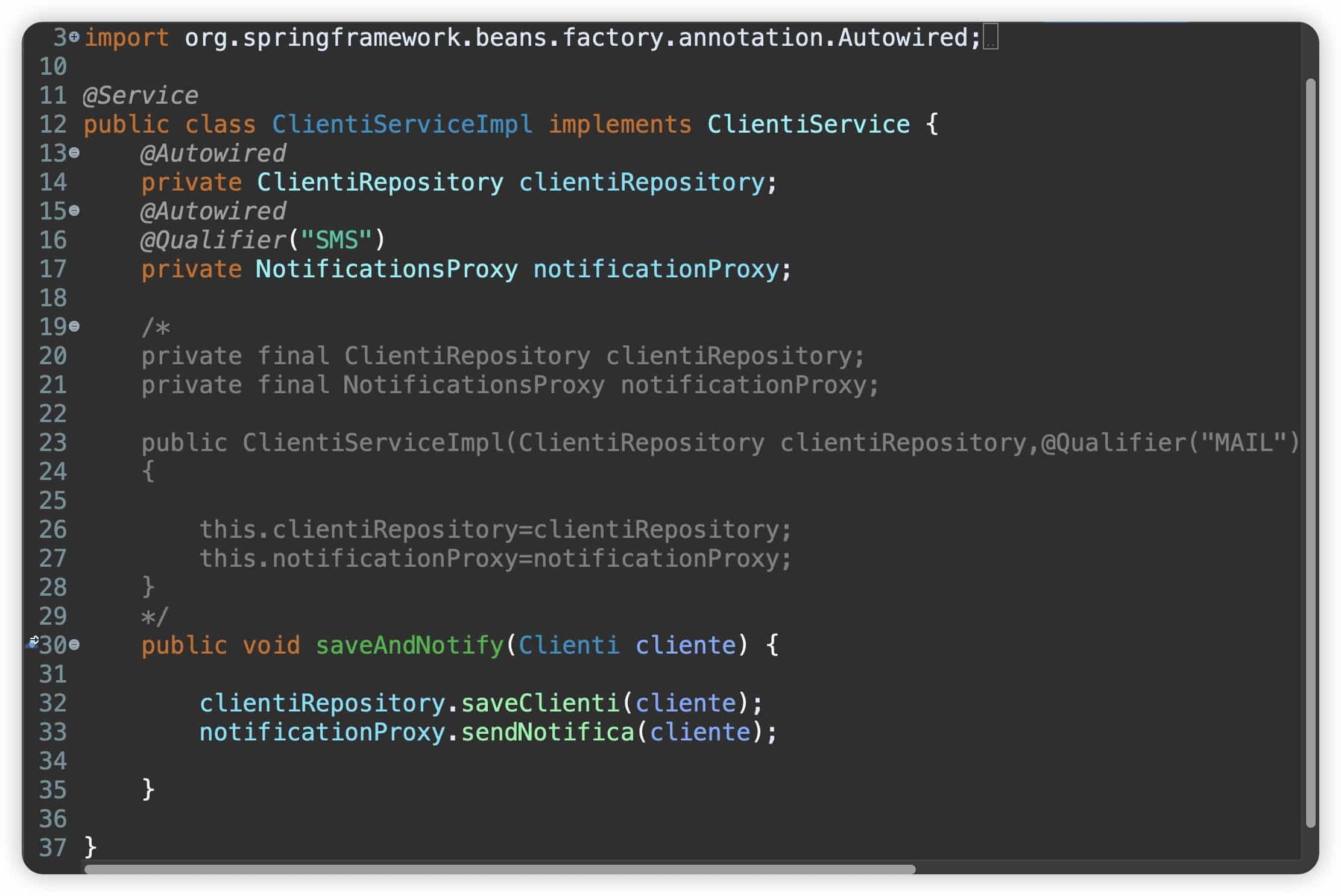This screenshot has height=896, width=1341.
Task: Click the "SMS" string literal
Action: coord(336,240)
